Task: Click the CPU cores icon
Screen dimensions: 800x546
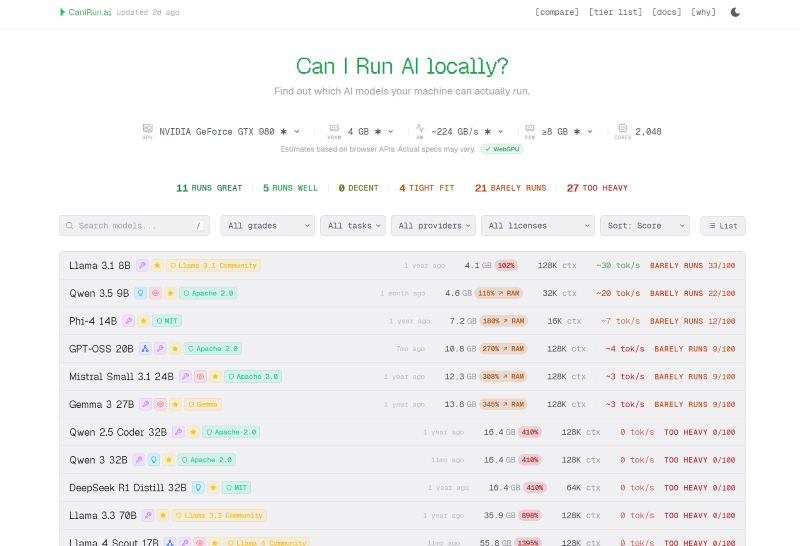Action: [622, 128]
